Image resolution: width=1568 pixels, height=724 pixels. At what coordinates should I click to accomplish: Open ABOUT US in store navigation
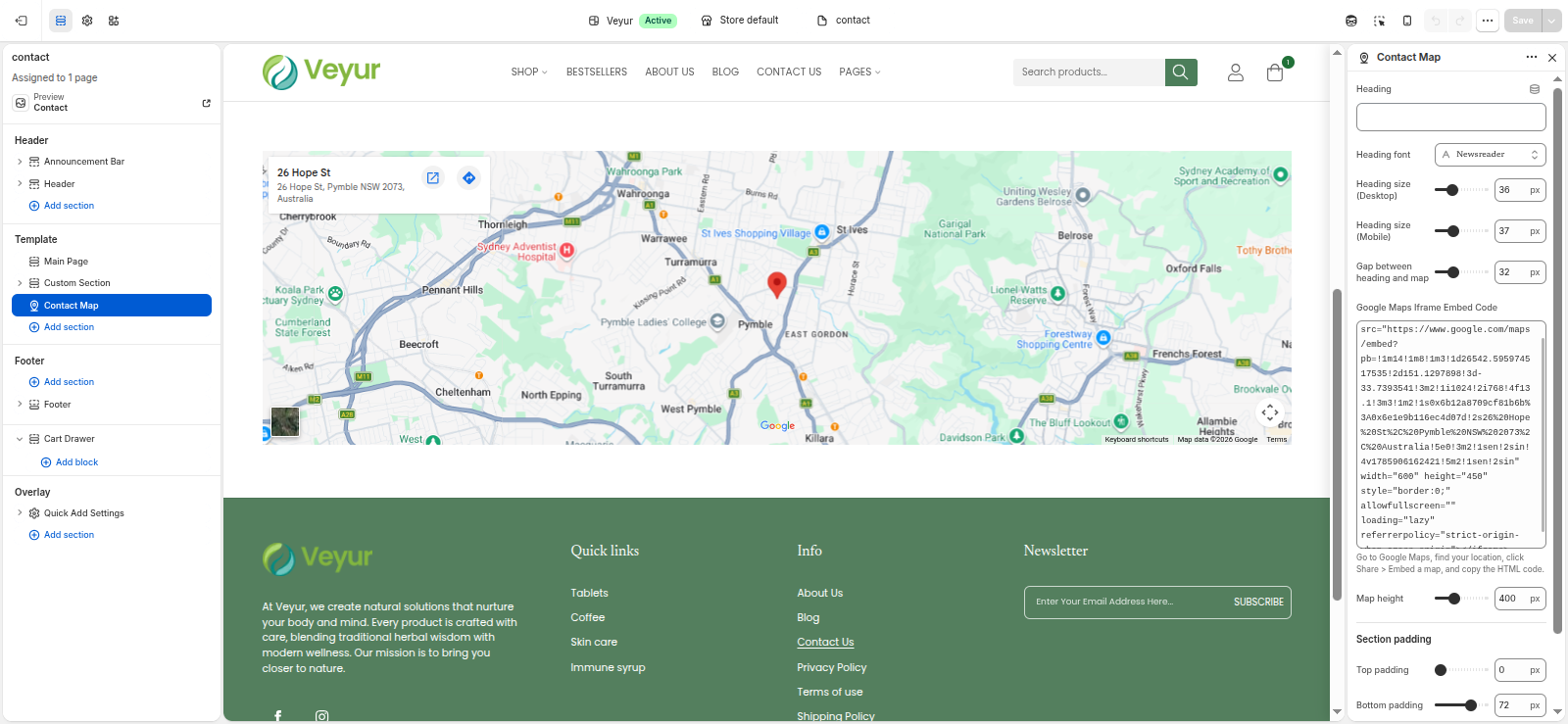(x=669, y=72)
